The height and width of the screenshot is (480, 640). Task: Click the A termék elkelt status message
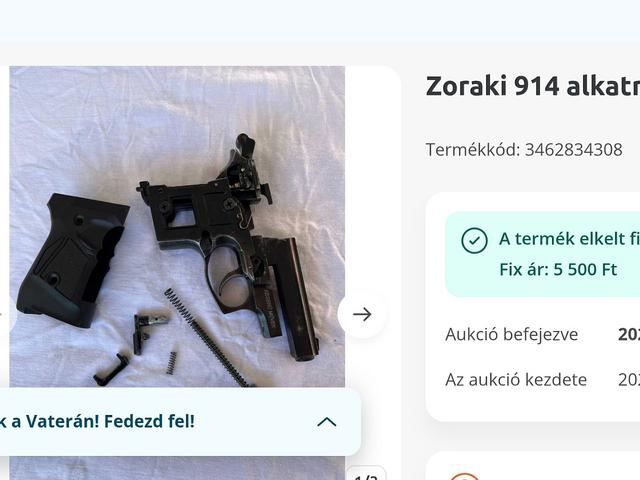point(569,239)
